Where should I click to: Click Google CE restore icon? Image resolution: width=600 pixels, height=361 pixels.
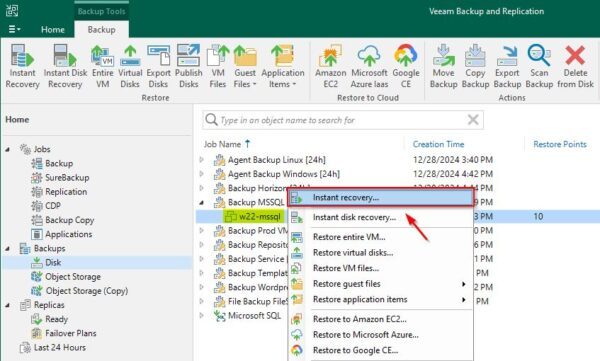[406, 66]
